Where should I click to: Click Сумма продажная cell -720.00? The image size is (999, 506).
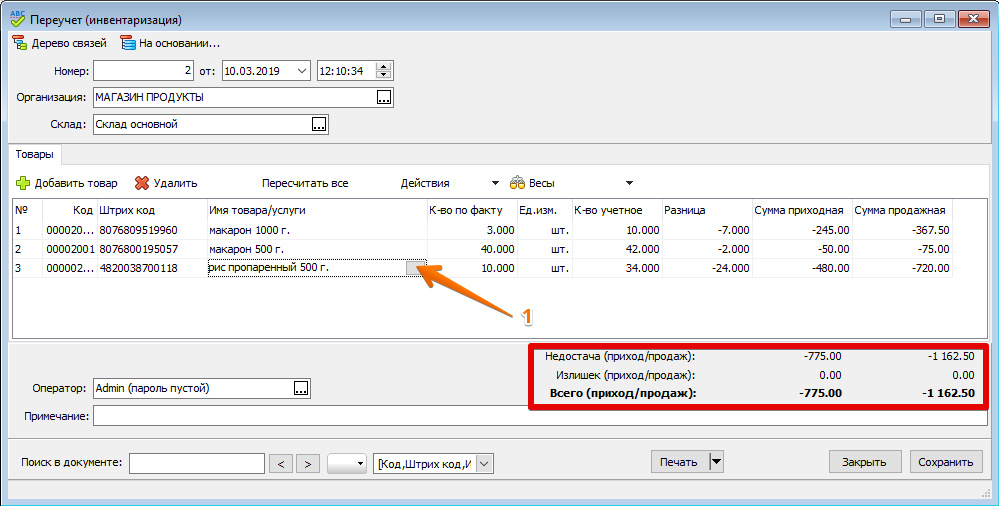(902, 268)
